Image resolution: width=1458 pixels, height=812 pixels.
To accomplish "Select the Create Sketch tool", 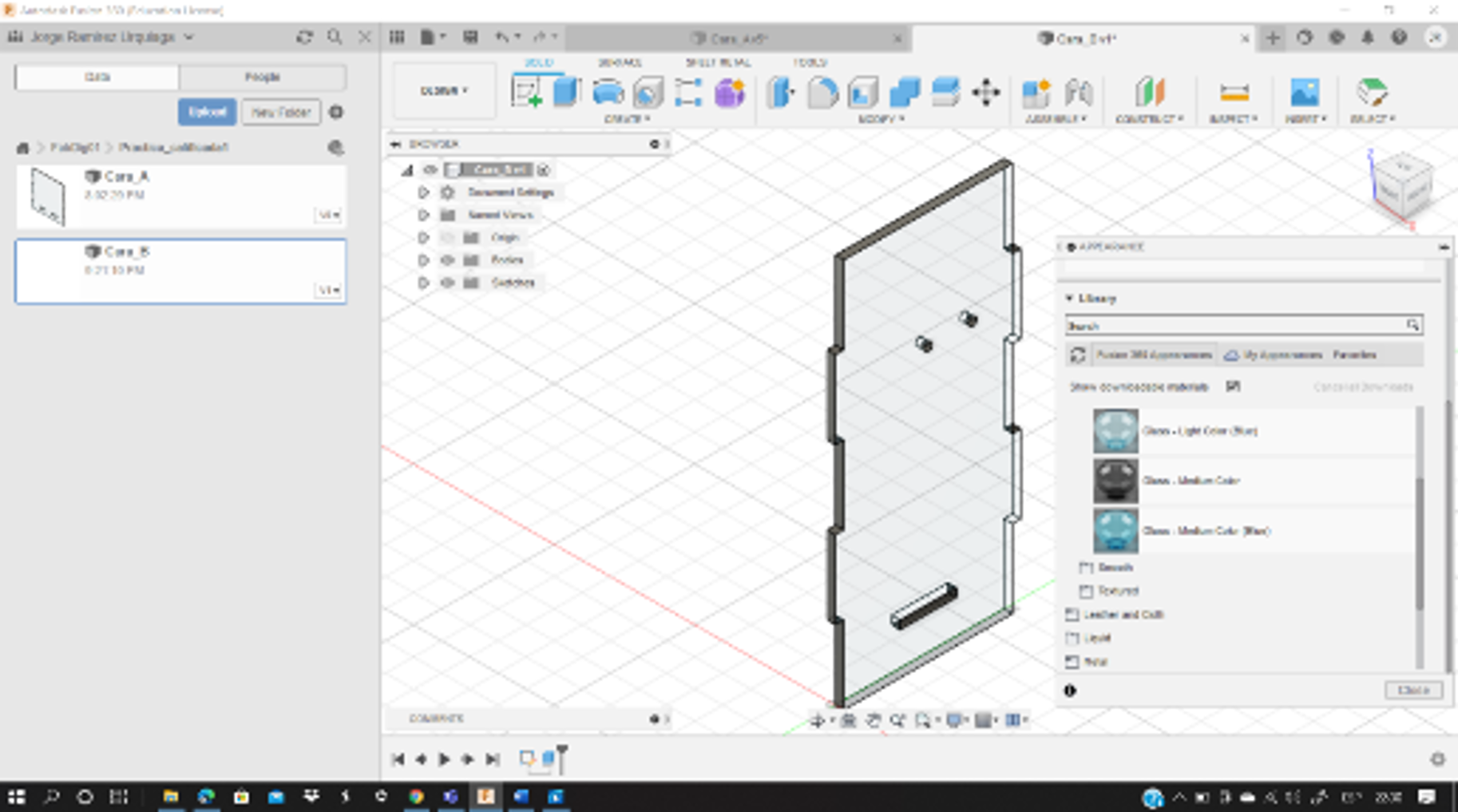I will pos(527,92).
